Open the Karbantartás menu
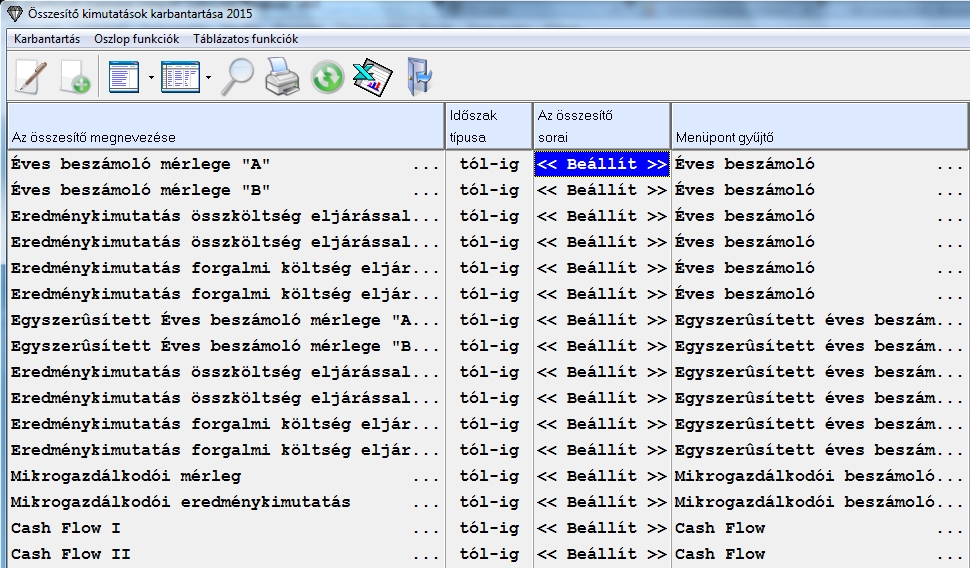Screen dimensions: 970x568 coord(47,39)
